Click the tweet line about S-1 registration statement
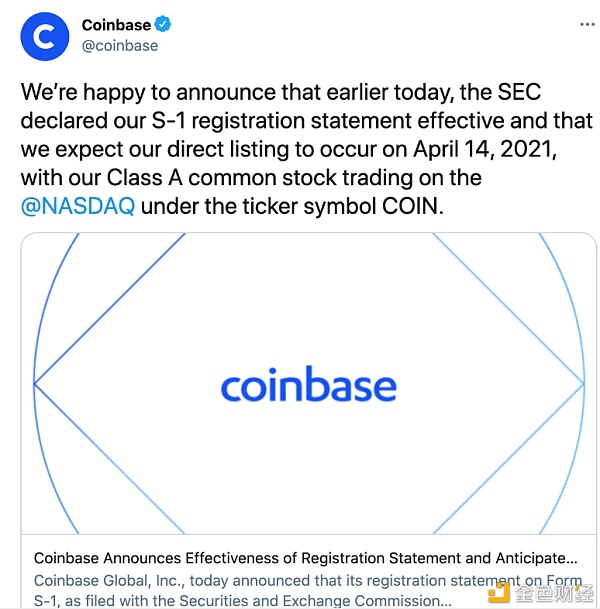The height and width of the screenshot is (609, 600). point(306,120)
